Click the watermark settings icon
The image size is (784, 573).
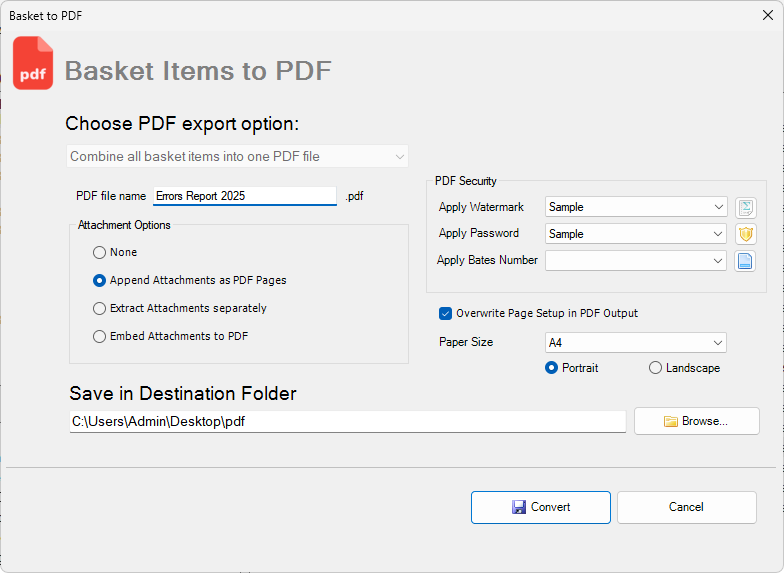[745, 208]
